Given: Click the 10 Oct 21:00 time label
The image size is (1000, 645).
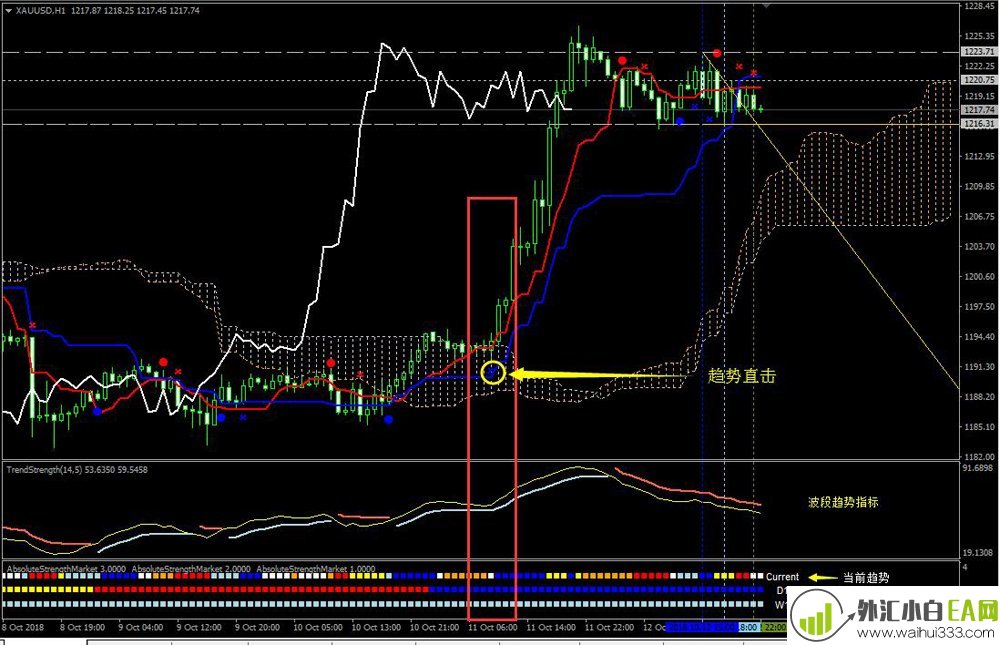Looking at the screenshot, I should point(434,627).
